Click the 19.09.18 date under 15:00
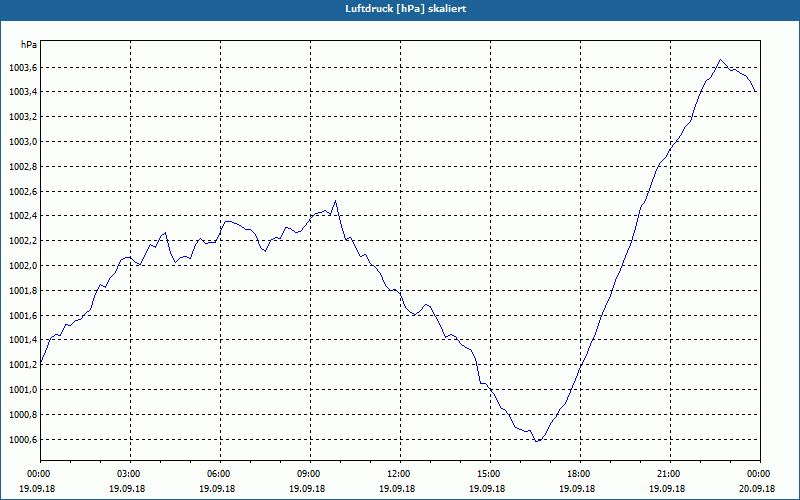Image resolution: width=800 pixels, height=500 pixels. (487, 488)
